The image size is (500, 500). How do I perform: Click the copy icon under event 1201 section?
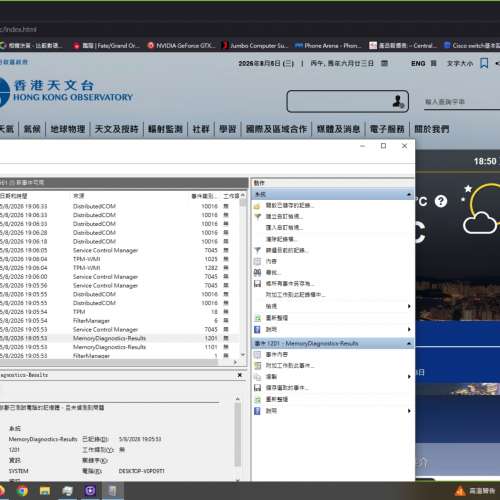pyautogui.click(x=257, y=377)
